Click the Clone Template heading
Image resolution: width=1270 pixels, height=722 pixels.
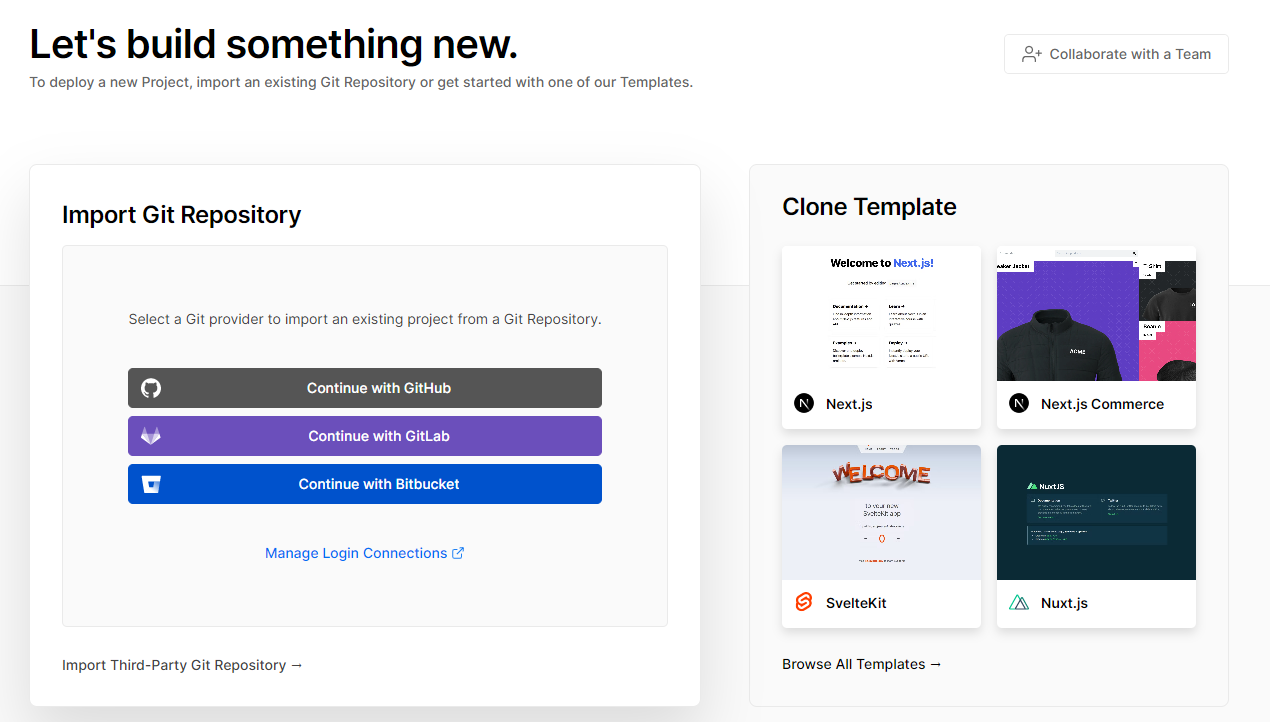(x=869, y=207)
